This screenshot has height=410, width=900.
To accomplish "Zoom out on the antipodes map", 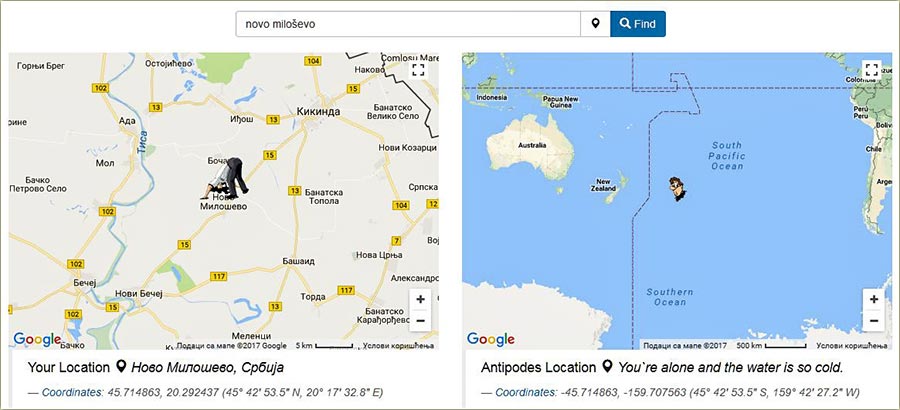I will tap(874, 321).
